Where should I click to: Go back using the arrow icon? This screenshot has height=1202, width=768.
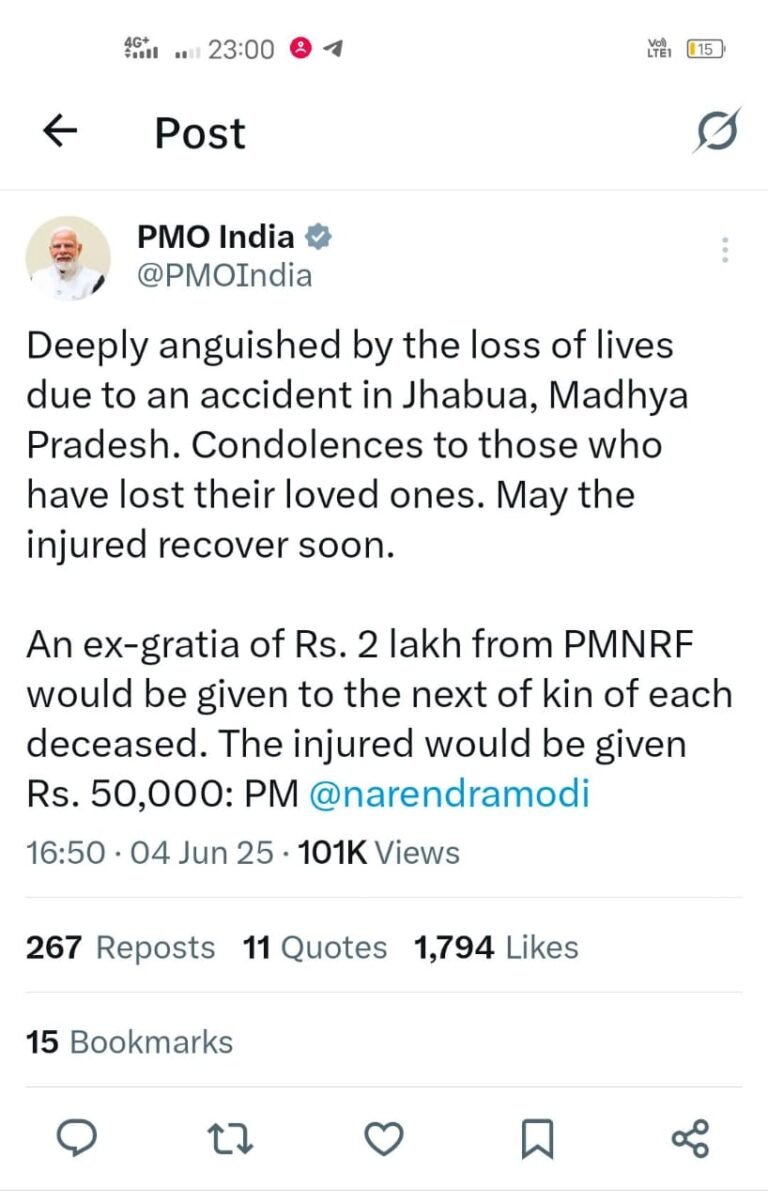(x=60, y=130)
